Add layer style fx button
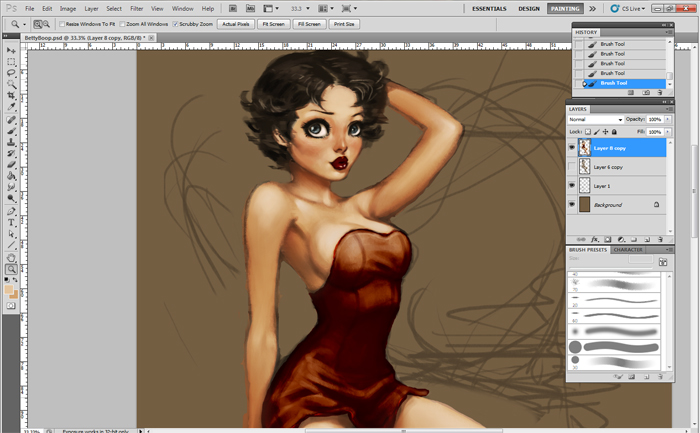 click(595, 240)
